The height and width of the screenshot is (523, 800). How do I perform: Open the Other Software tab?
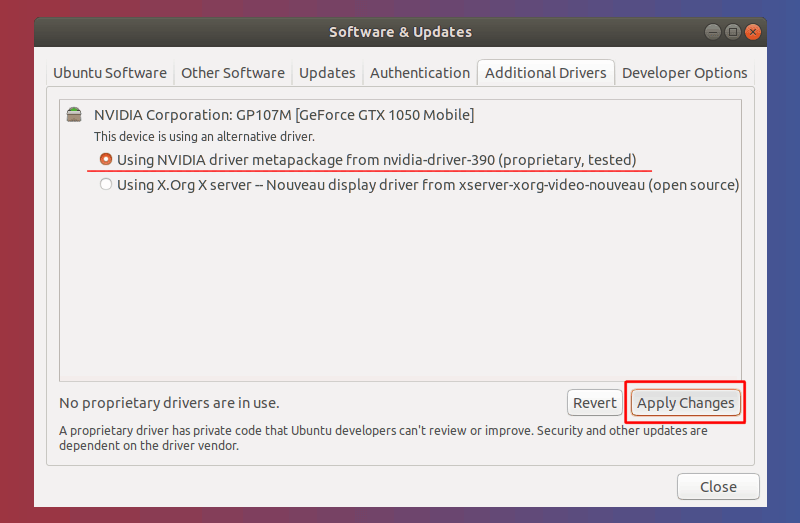point(232,73)
